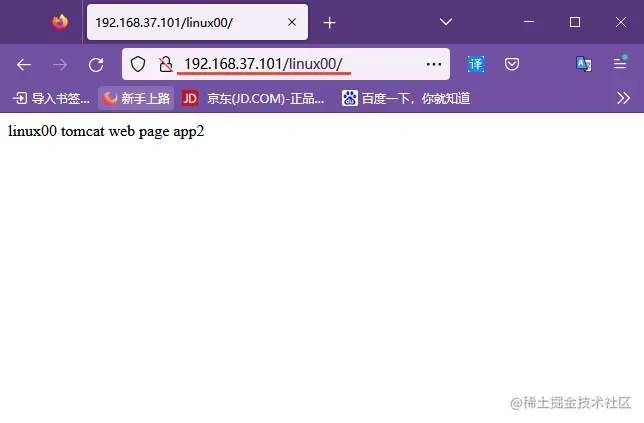Open 京东(JD.COM) bookmark
The height and width of the screenshot is (423, 644).
pos(253,99)
